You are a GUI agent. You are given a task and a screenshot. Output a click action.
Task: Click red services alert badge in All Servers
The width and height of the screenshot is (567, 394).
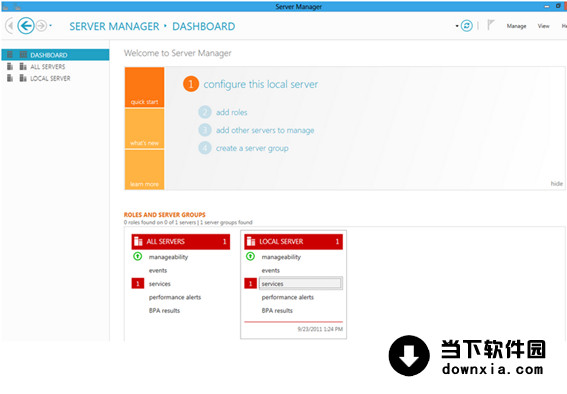click(138, 283)
